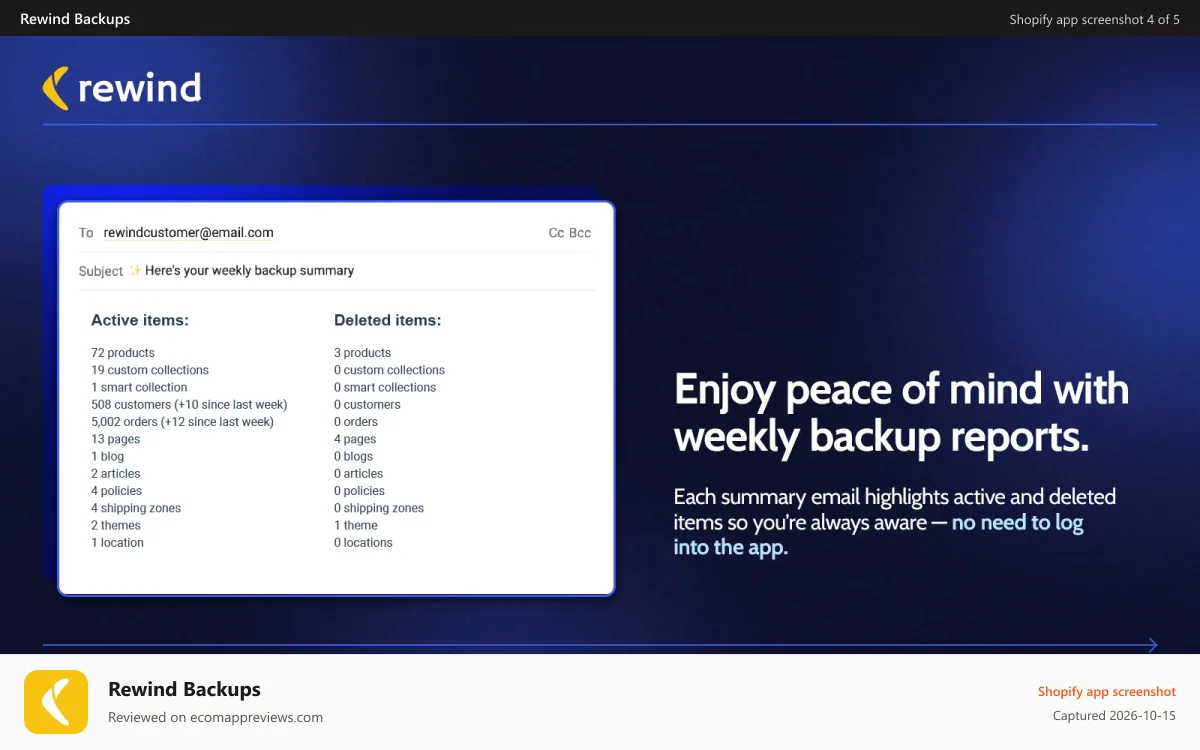Click the 'Rewind Backups' title in the top bar
Viewport: 1200px width, 750px height.
click(75, 18)
